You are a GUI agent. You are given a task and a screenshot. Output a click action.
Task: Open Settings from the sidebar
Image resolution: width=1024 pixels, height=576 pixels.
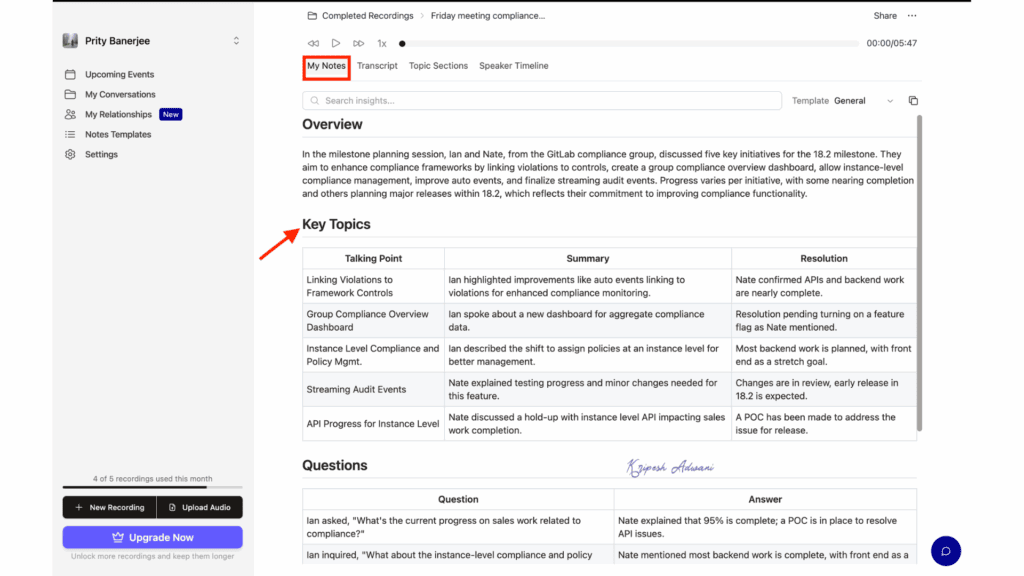(101, 154)
